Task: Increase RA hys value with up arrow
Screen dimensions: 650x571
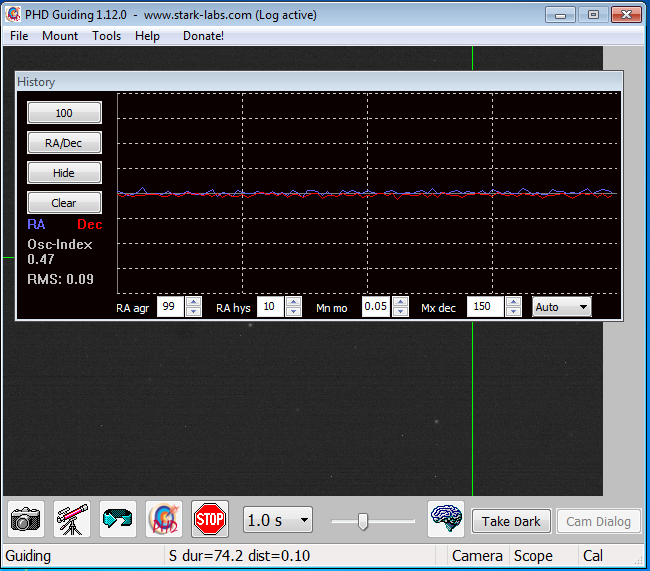Action: 293,302
